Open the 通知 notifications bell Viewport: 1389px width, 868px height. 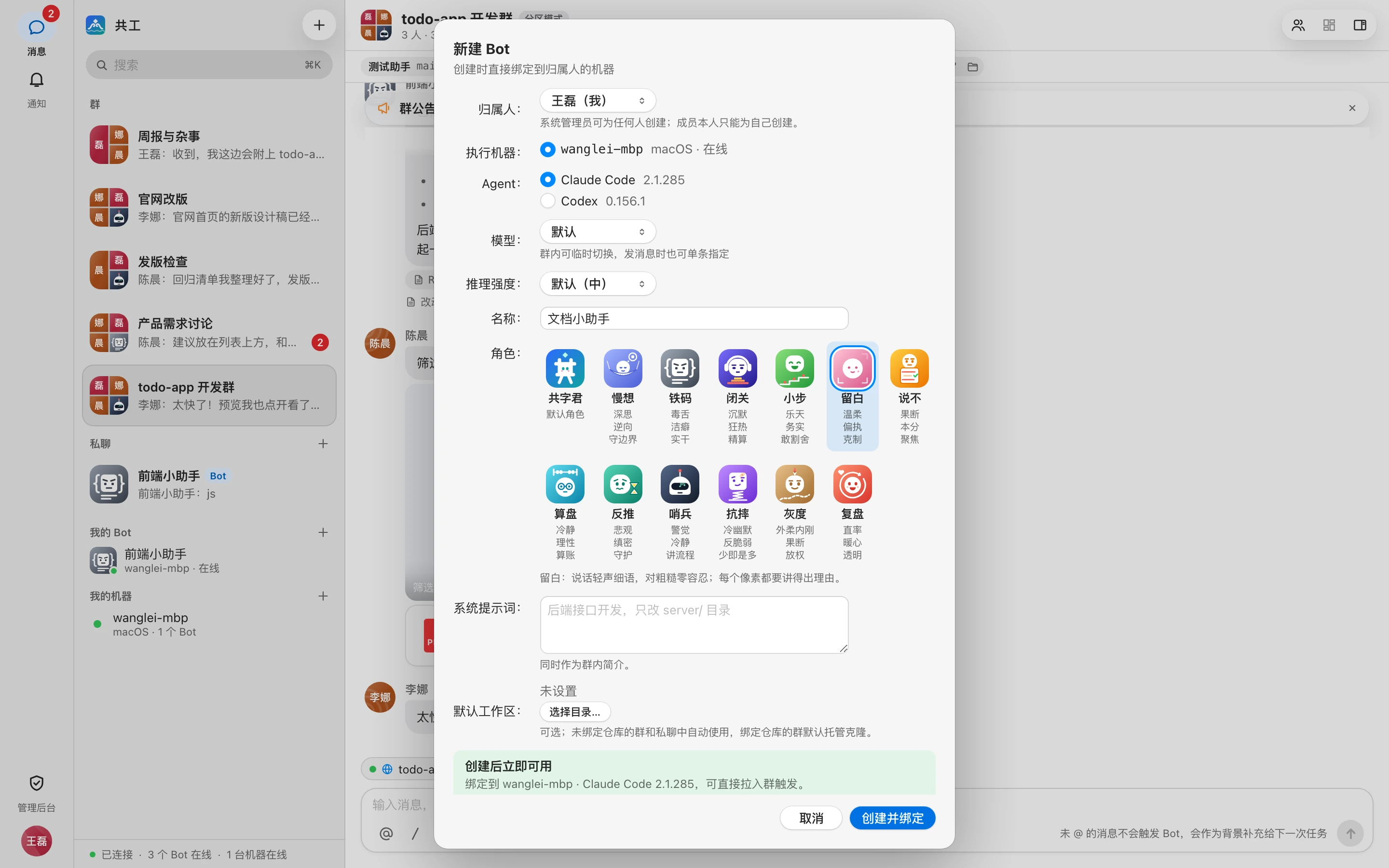[x=36, y=80]
